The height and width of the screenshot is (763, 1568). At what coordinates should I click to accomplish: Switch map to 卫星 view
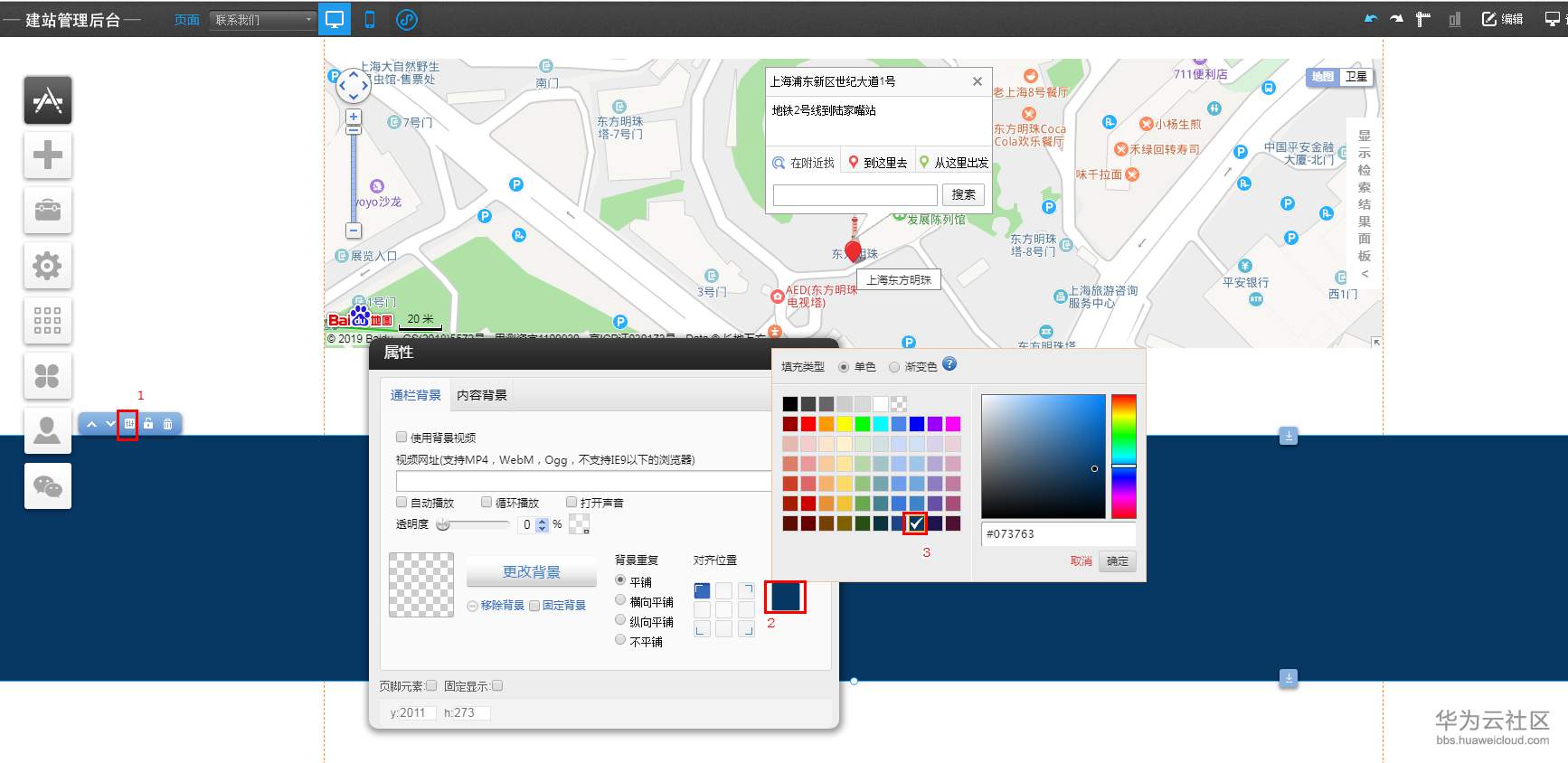pyautogui.click(x=1355, y=77)
